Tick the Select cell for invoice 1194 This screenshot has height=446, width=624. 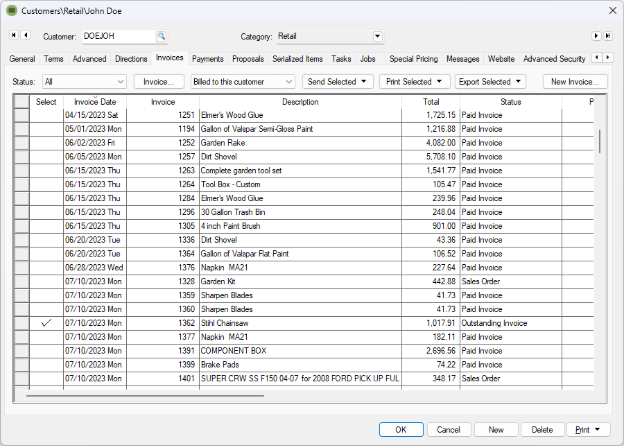pos(46,129)
